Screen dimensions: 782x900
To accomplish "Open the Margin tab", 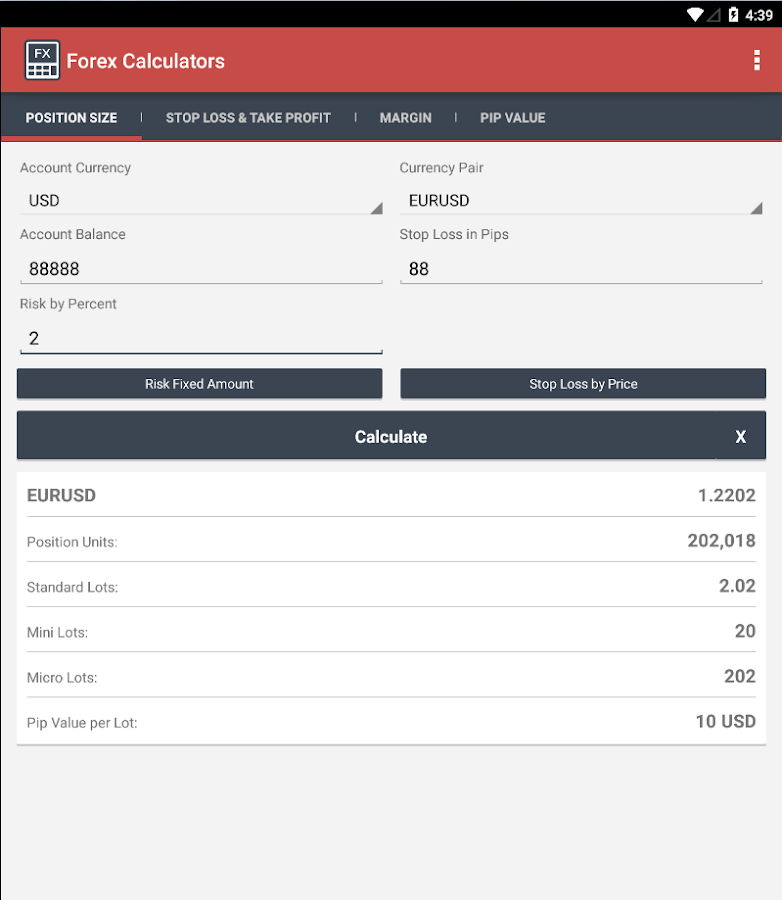I will click(x=405, y=118).
